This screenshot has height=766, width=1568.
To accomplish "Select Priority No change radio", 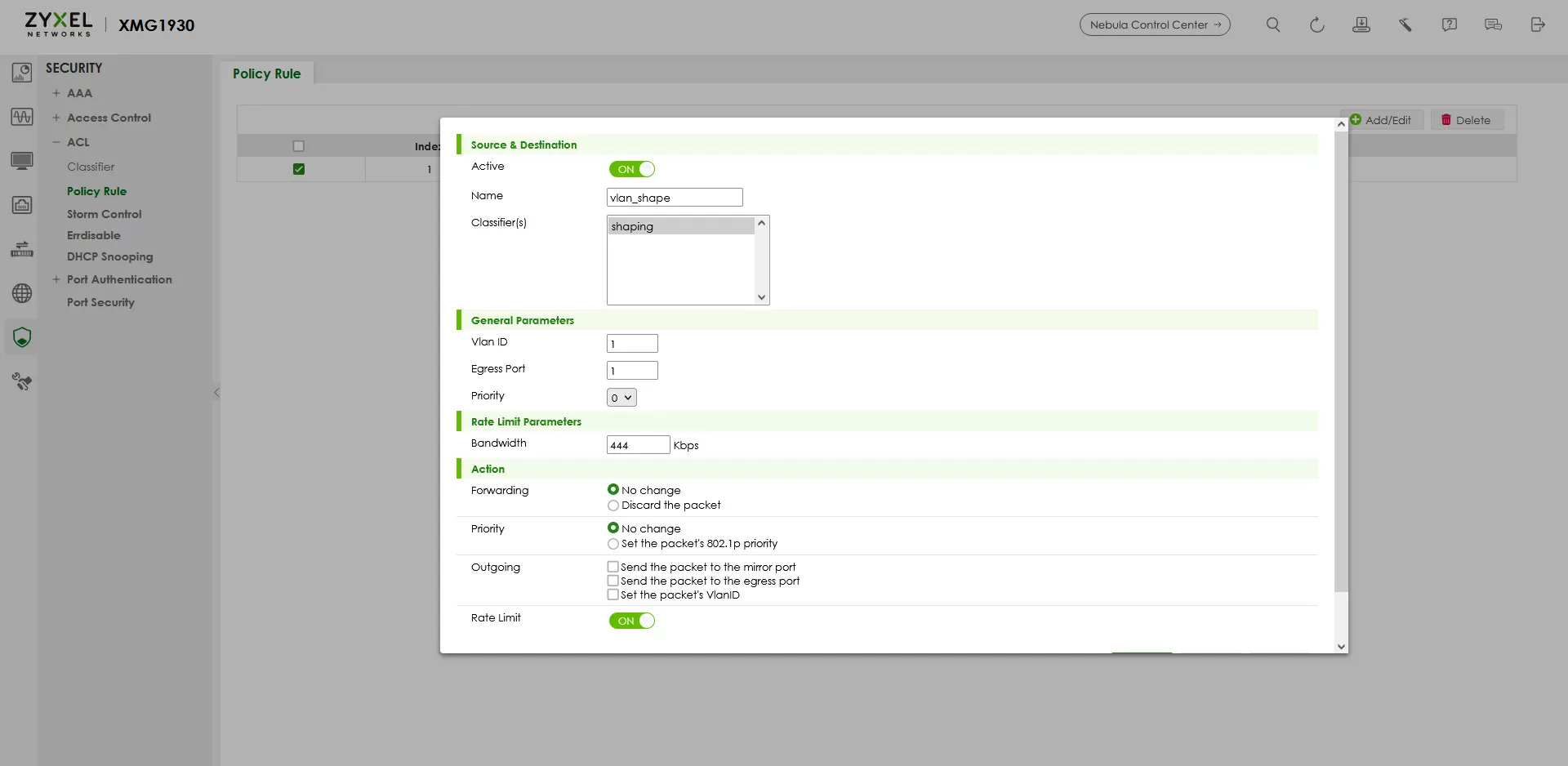I will (x=612, y=528).
